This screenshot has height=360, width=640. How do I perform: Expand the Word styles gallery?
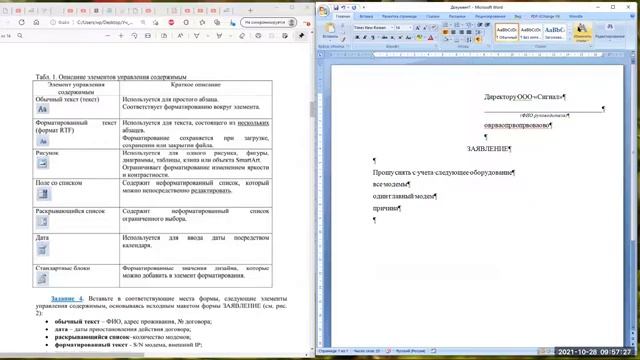[x=569, y=38]
